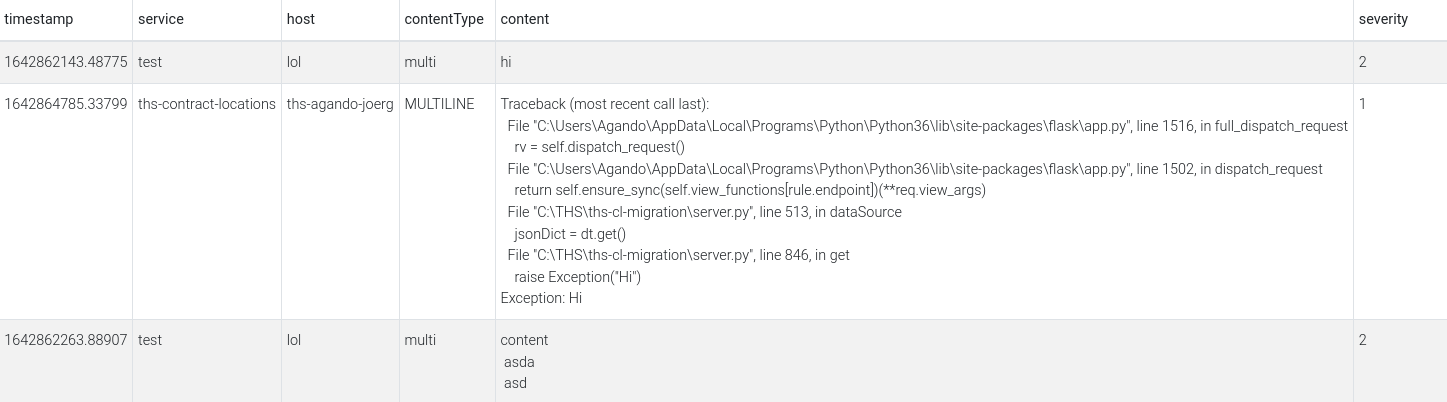Image resolution: width=1447 pixels, height=402 pixels.
Task: Click the Traceback first line text
Action: pos(604,104)
